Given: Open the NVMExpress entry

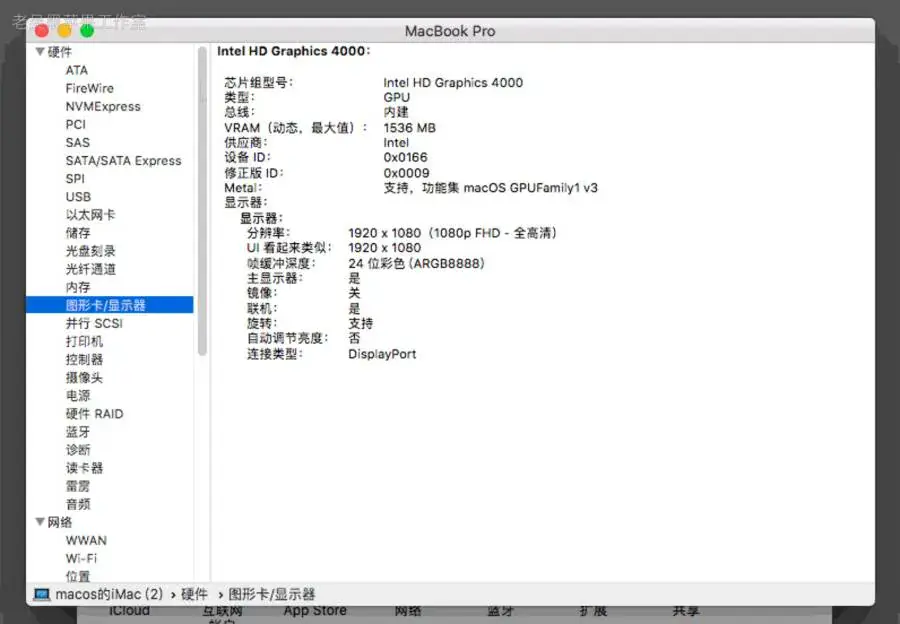Looking at the screenshot, I should (103, 106).
